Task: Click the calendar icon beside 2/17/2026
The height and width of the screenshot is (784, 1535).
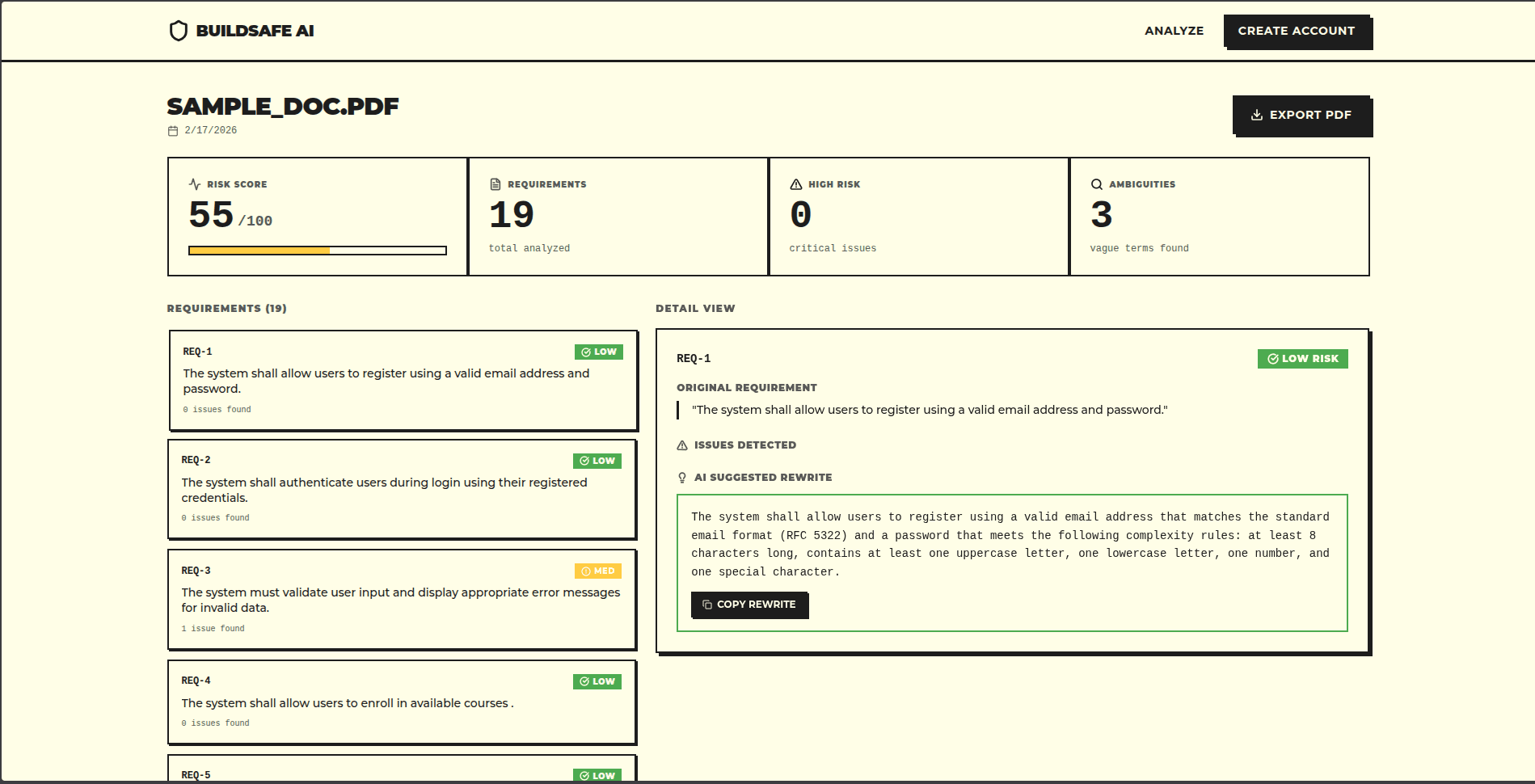Action: pyautogui.click(x=173, y=131)
